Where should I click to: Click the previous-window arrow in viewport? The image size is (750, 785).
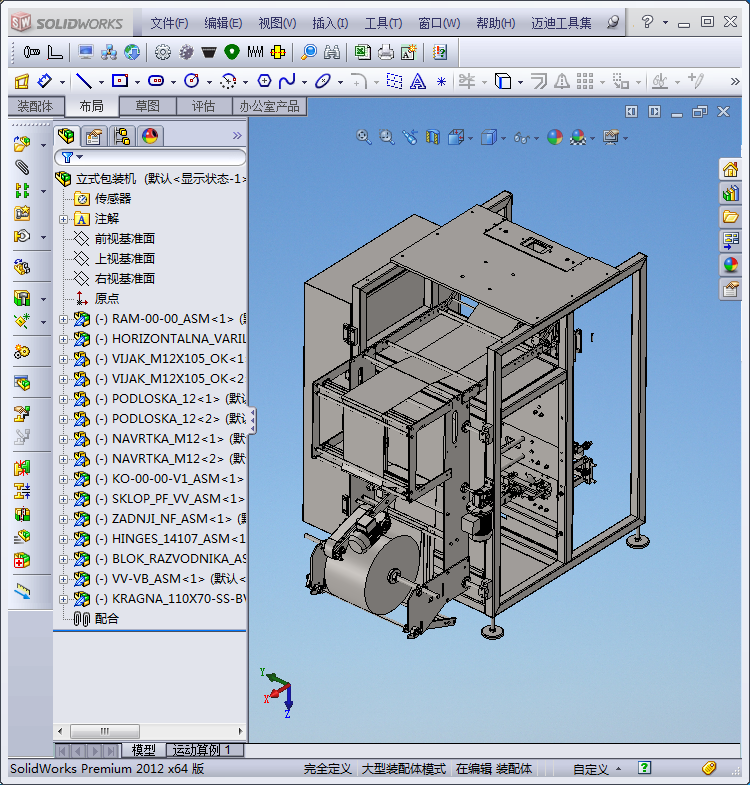[631, 112]
